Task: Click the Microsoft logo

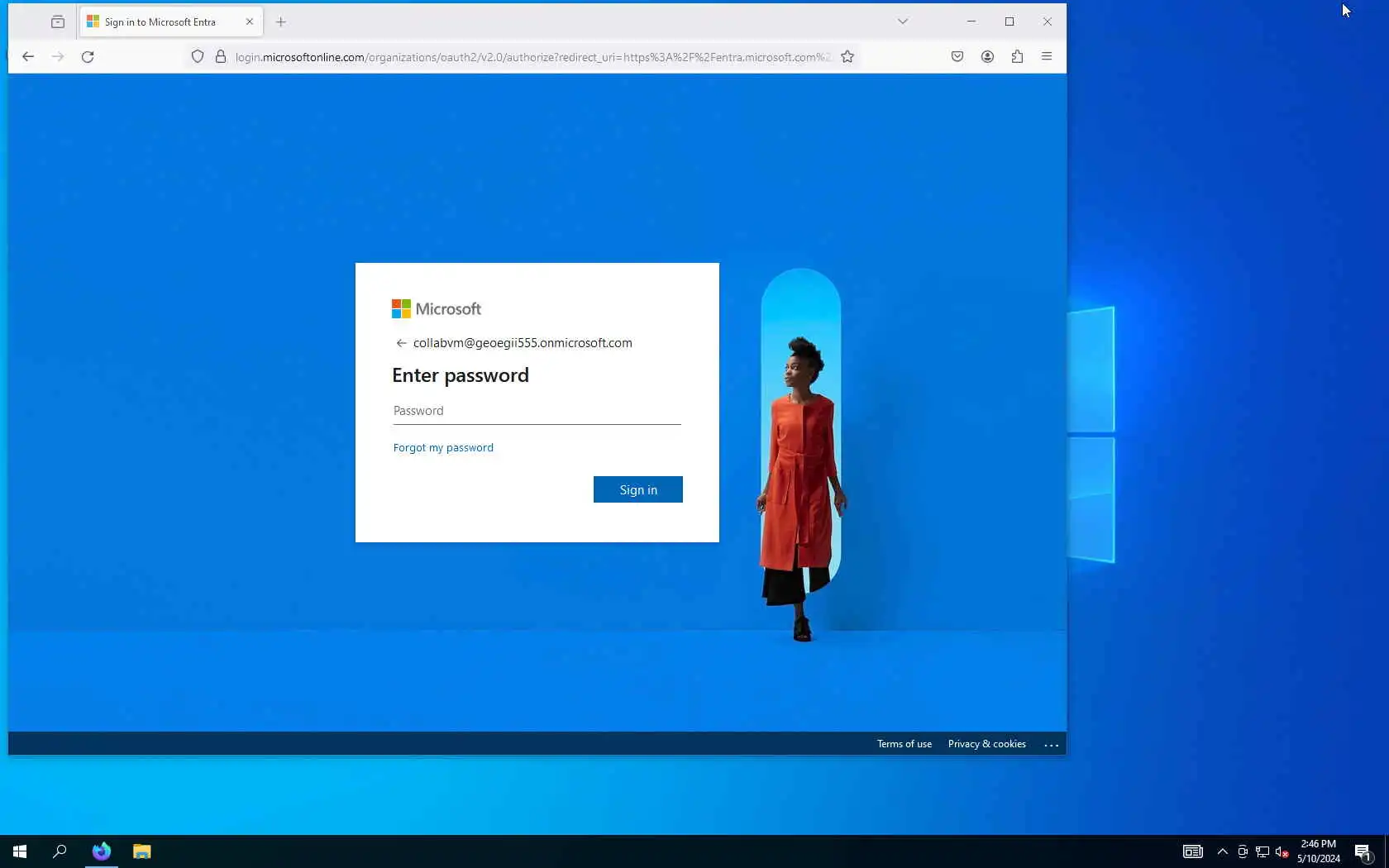Action: click(437, 309)
